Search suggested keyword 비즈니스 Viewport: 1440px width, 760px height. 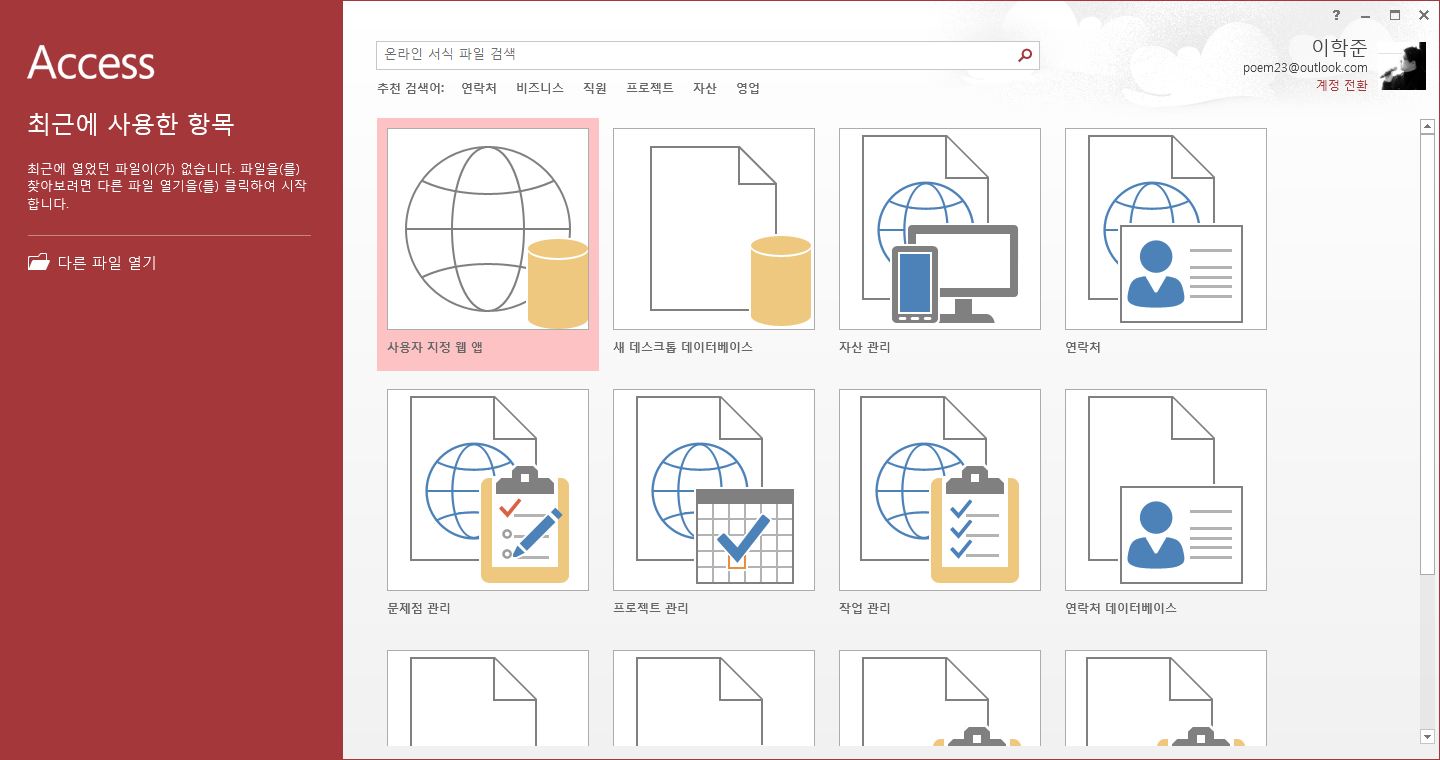coord(540,88)
